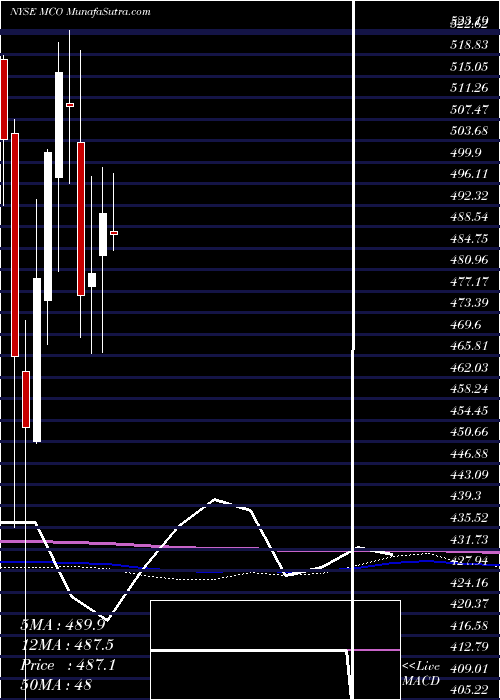Click the 465.81 price axis value

pyautogui.click(x=469, y=346)
